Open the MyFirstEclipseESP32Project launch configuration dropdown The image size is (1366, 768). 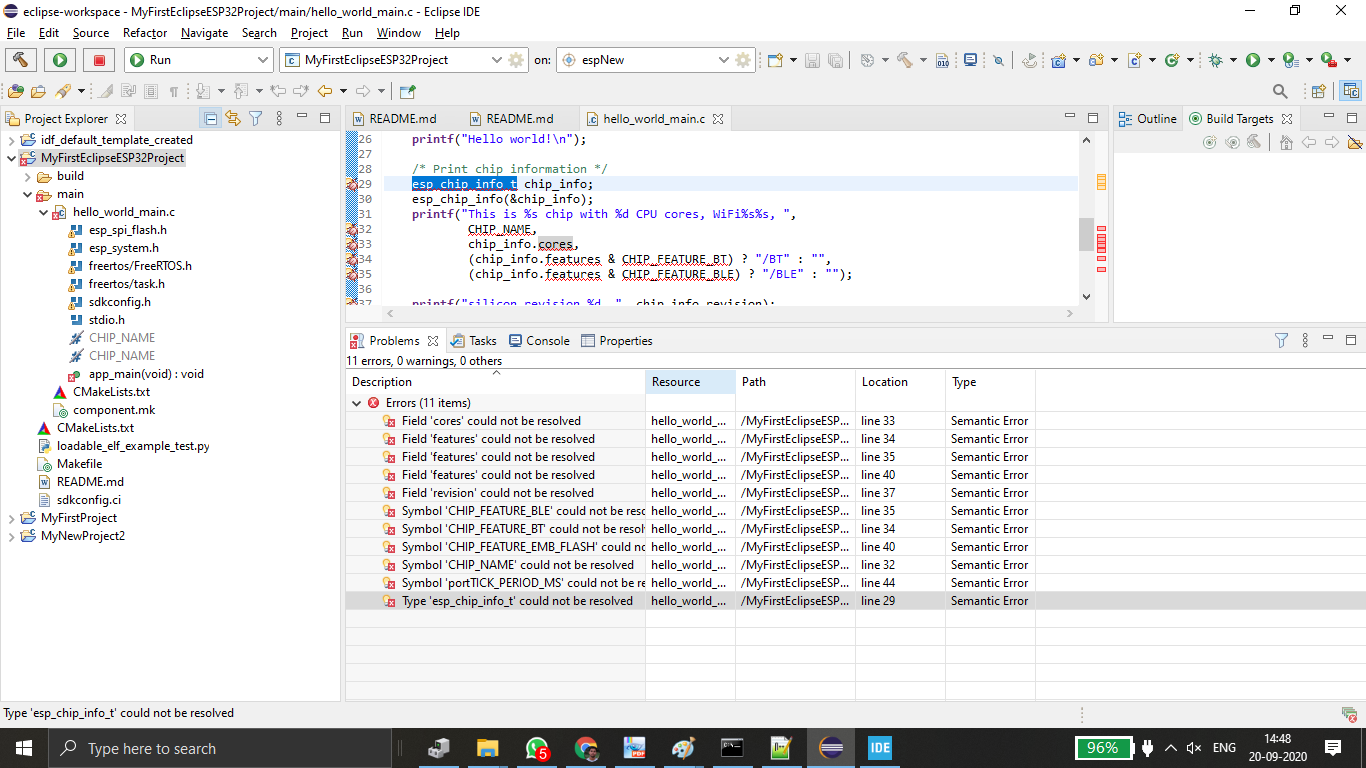[496, 60]
